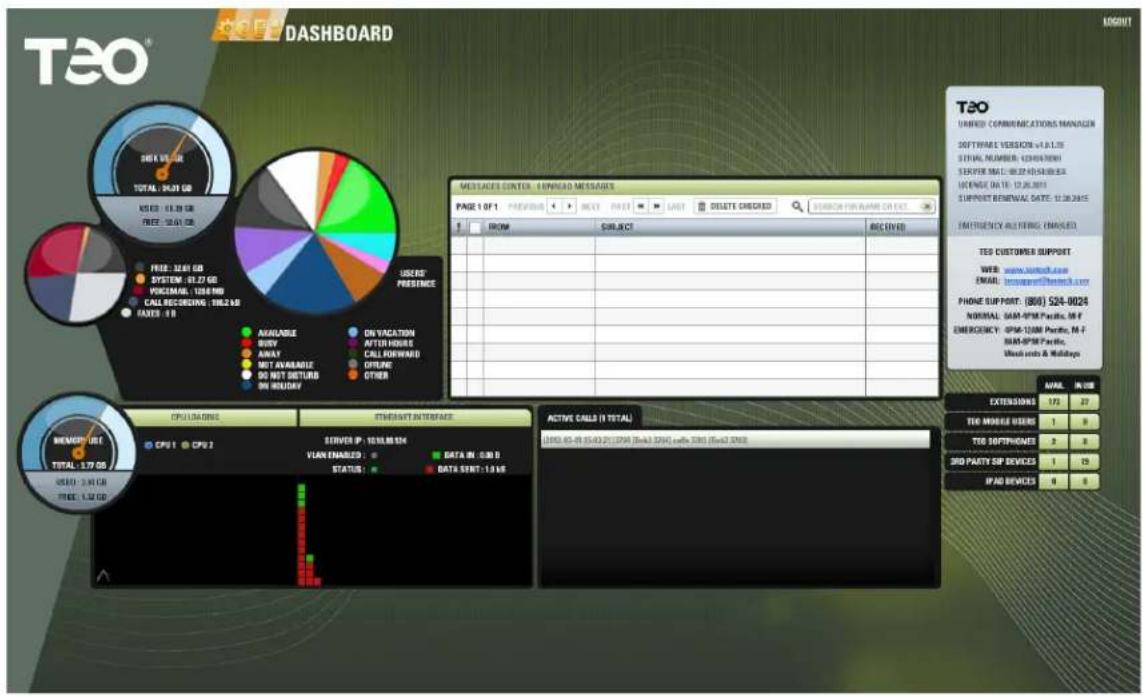Click the Available green legend dot
Viewport: 1143px width, 696px height.
pyautogui.click(x=246, y=332)
